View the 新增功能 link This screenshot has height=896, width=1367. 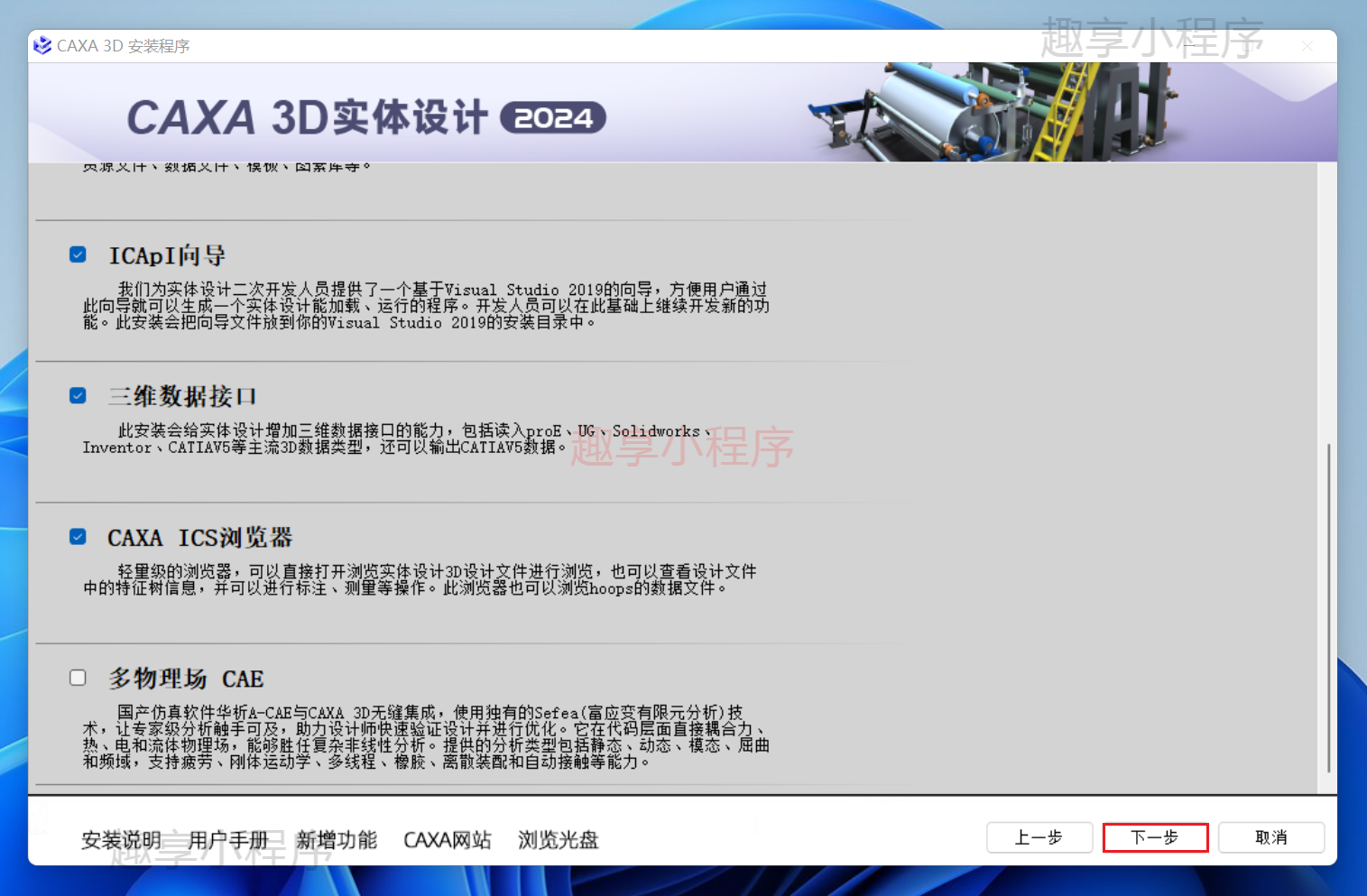coord(337,840)
